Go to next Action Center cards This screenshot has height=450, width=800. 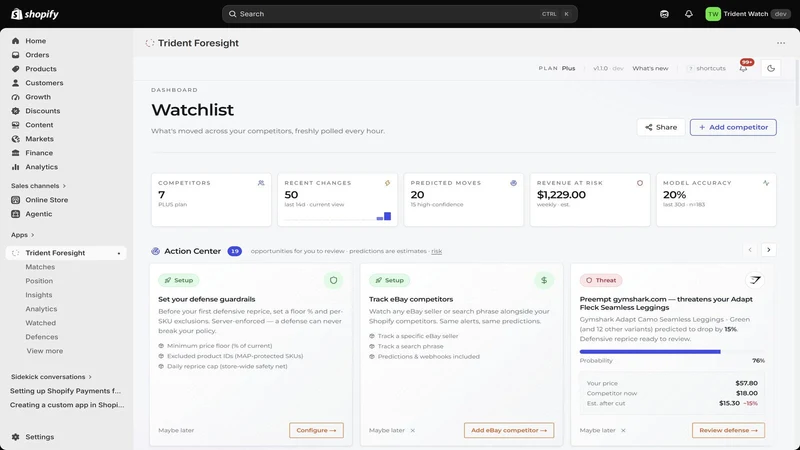[x=768, y=249]
